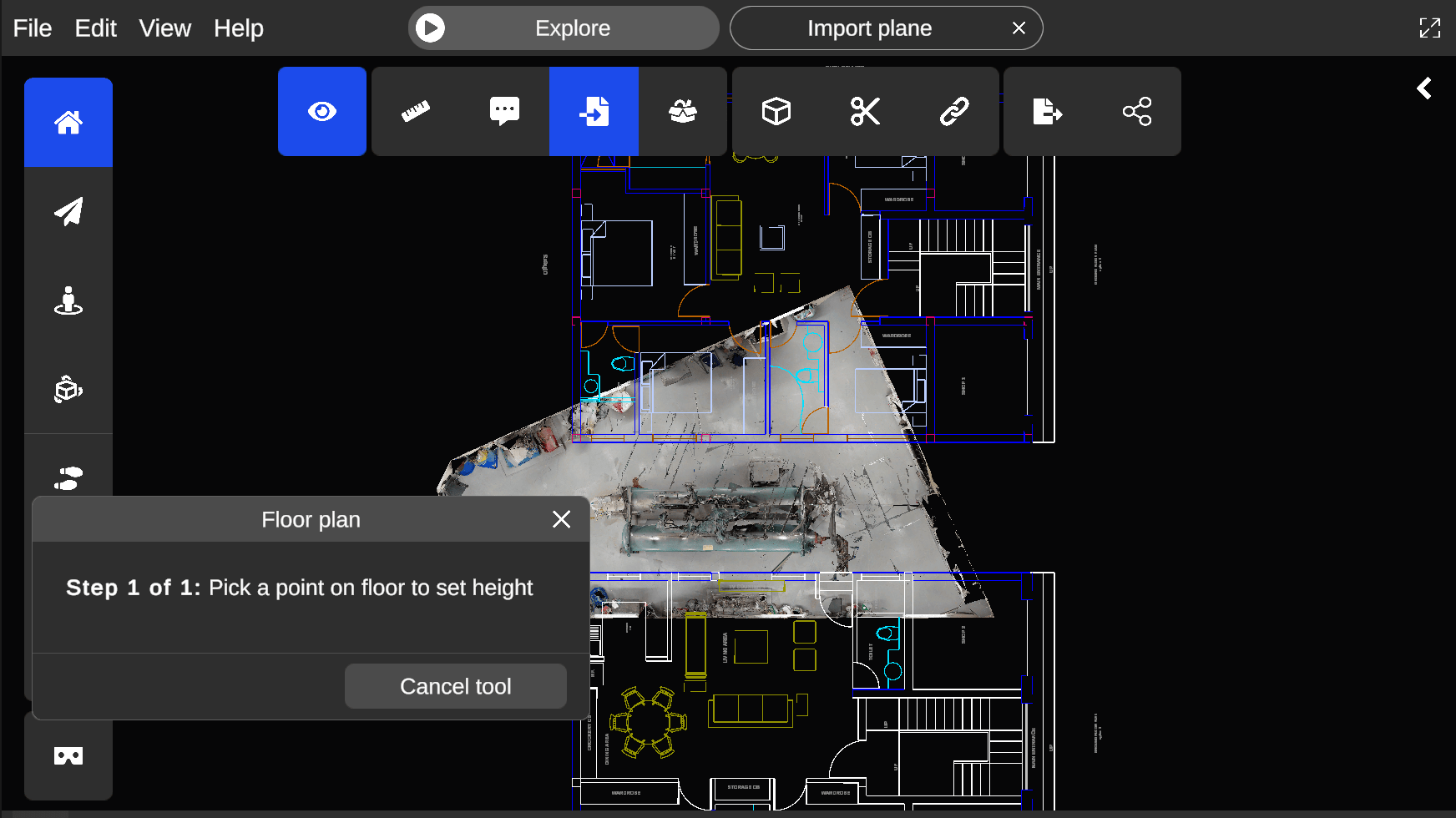Toggle the import file tool
Screen dimensions: 1456x818
click(594, 112)
